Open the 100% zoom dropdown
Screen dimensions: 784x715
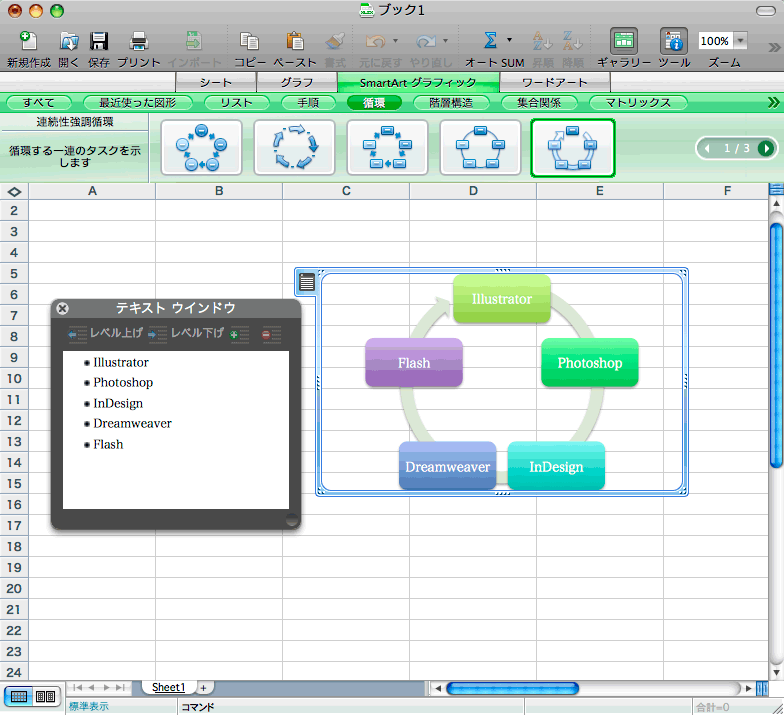[x=740, y=40]
